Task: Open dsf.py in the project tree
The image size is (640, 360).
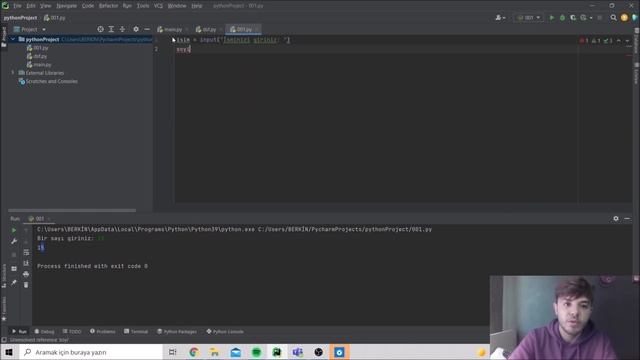Action: [x=40, y=56]
